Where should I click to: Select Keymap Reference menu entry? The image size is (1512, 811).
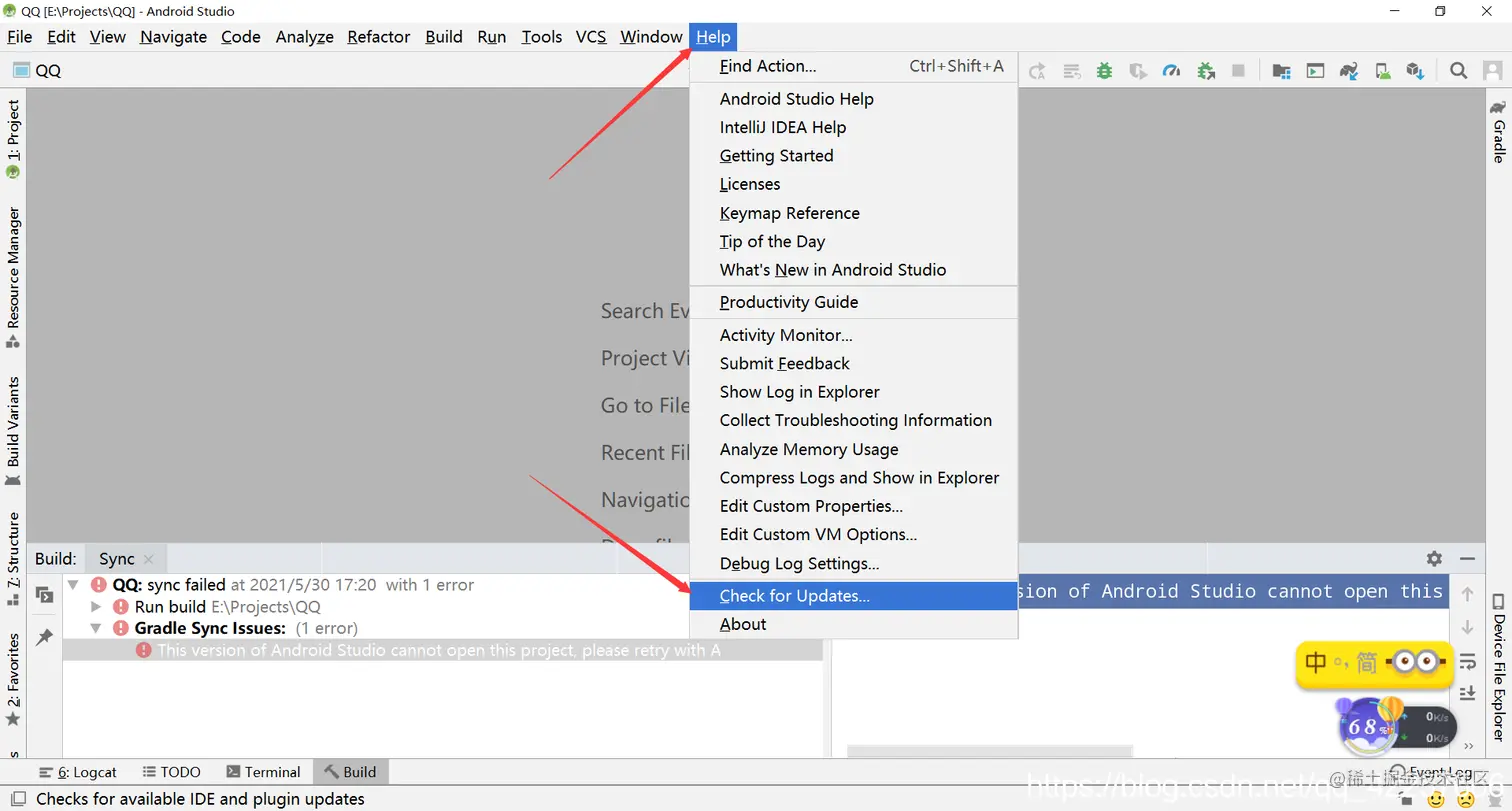pyautogui.click(x=854, y=213)
